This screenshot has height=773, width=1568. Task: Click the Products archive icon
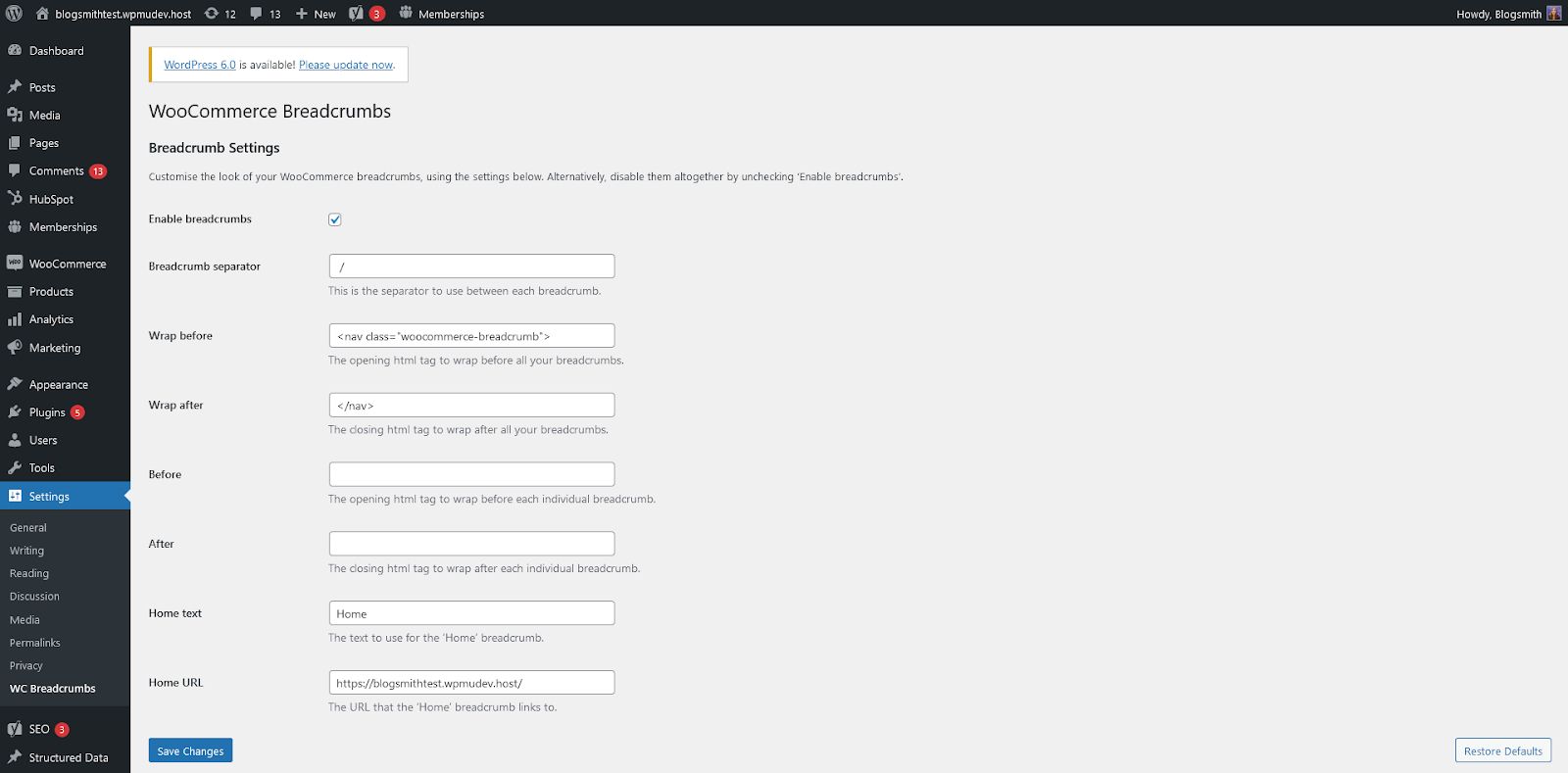click(15, 291)
